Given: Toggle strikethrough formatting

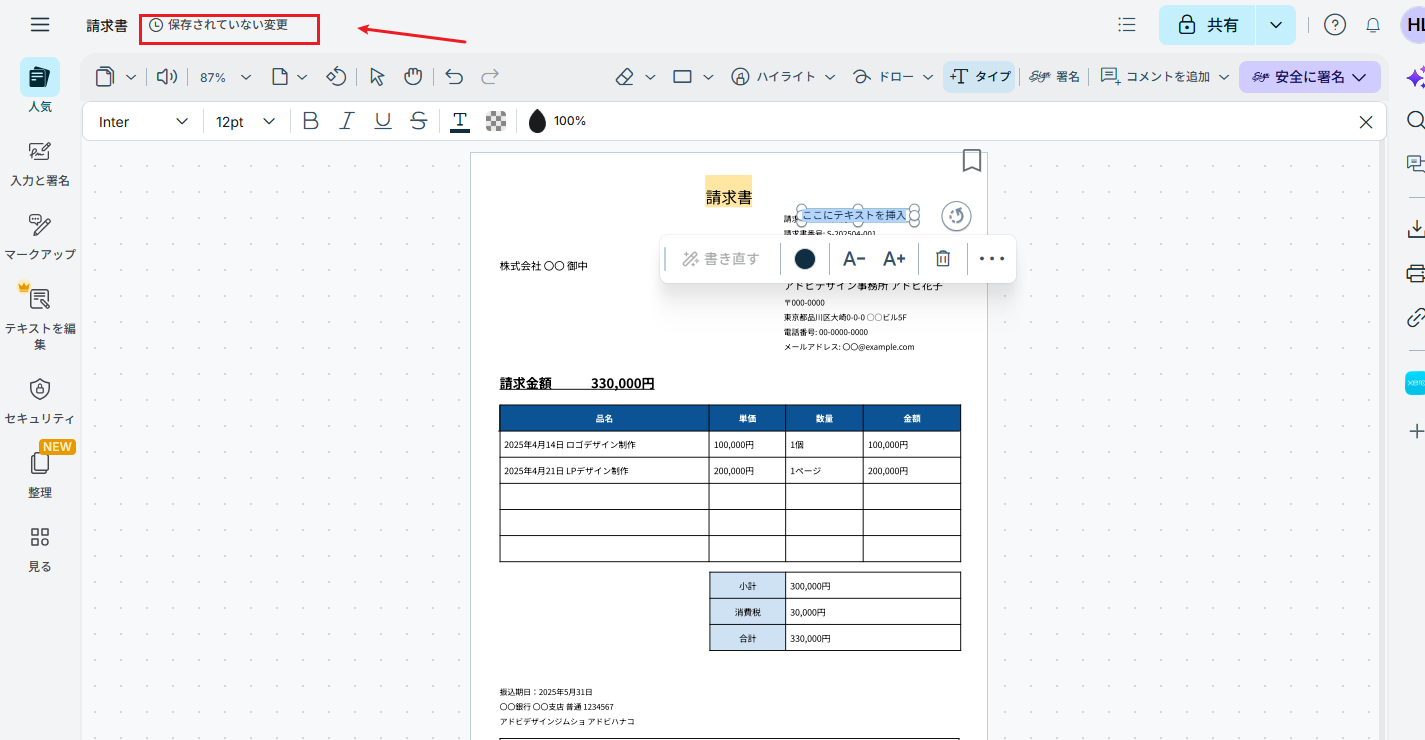Looking at the screenshot, I should pos(419,121).
